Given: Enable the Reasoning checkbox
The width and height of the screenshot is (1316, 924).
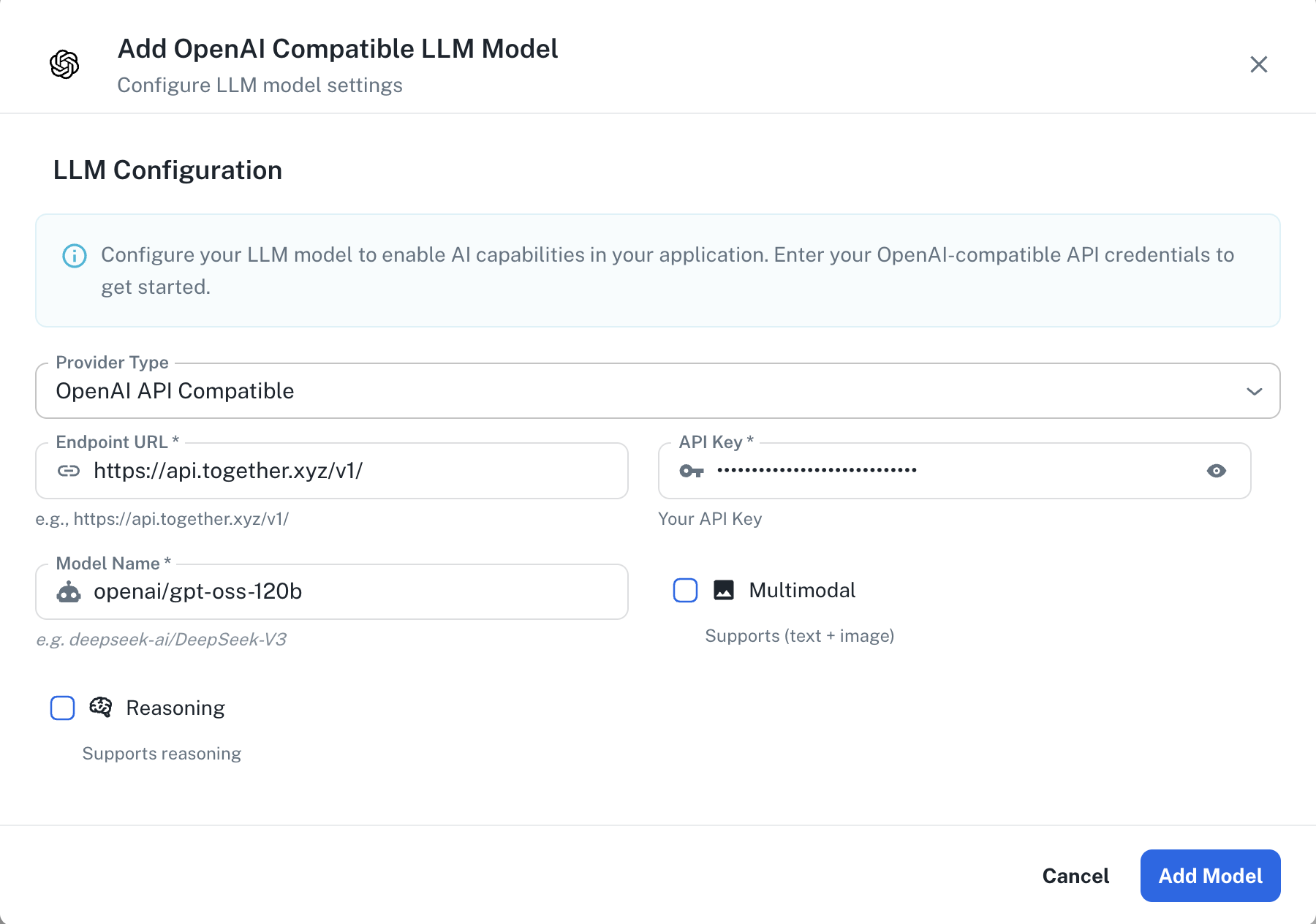Looking at the screenshot, I should (x=63, y=708).
